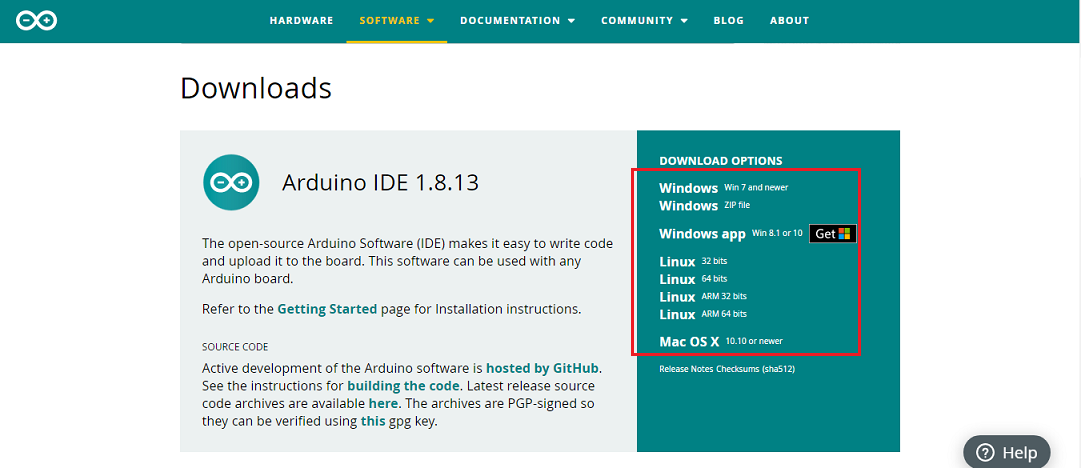This screenshot has width=1081, height=468.
Task: Expand the Documentation dropdown menu
Action: (x=517, y=21)
